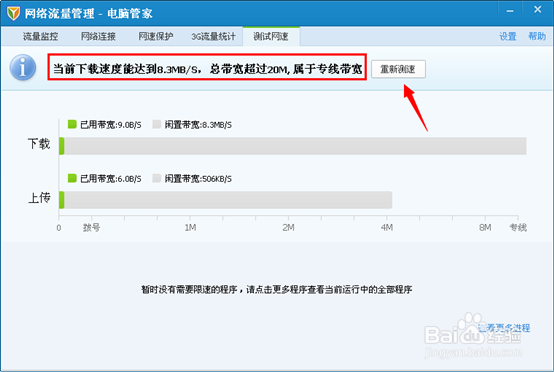554x372 pixels.
Task: Click the download 已用带宽:9.0B/S legend
Action: [x=105, y=125]
